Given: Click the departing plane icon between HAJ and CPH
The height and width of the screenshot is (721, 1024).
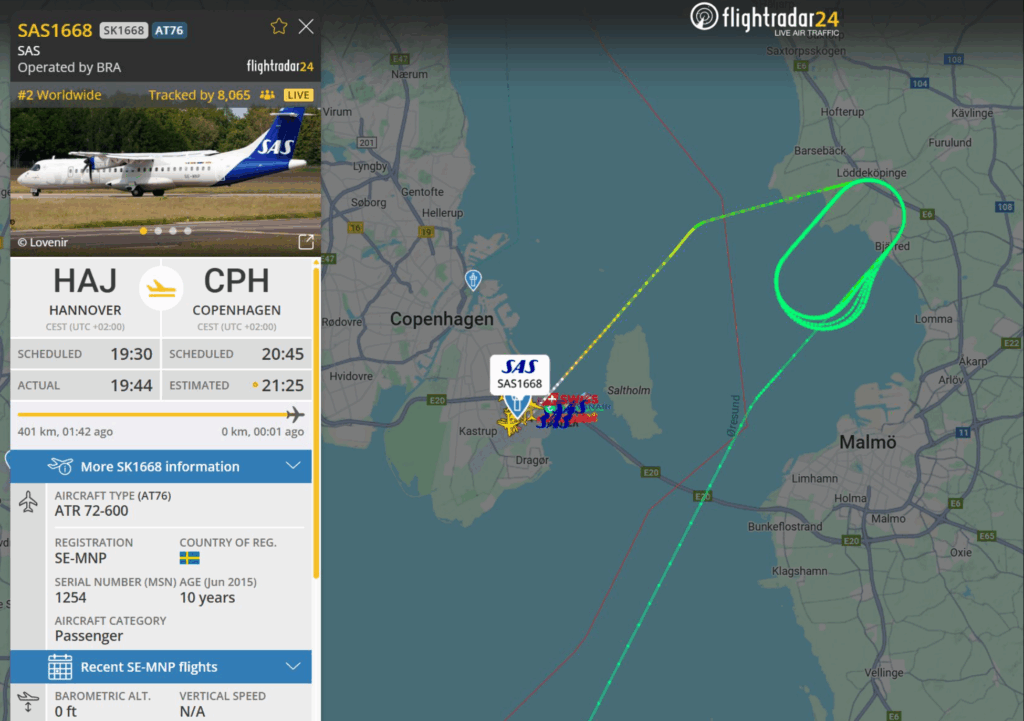Looking at the screenshot, I should 161,288.
